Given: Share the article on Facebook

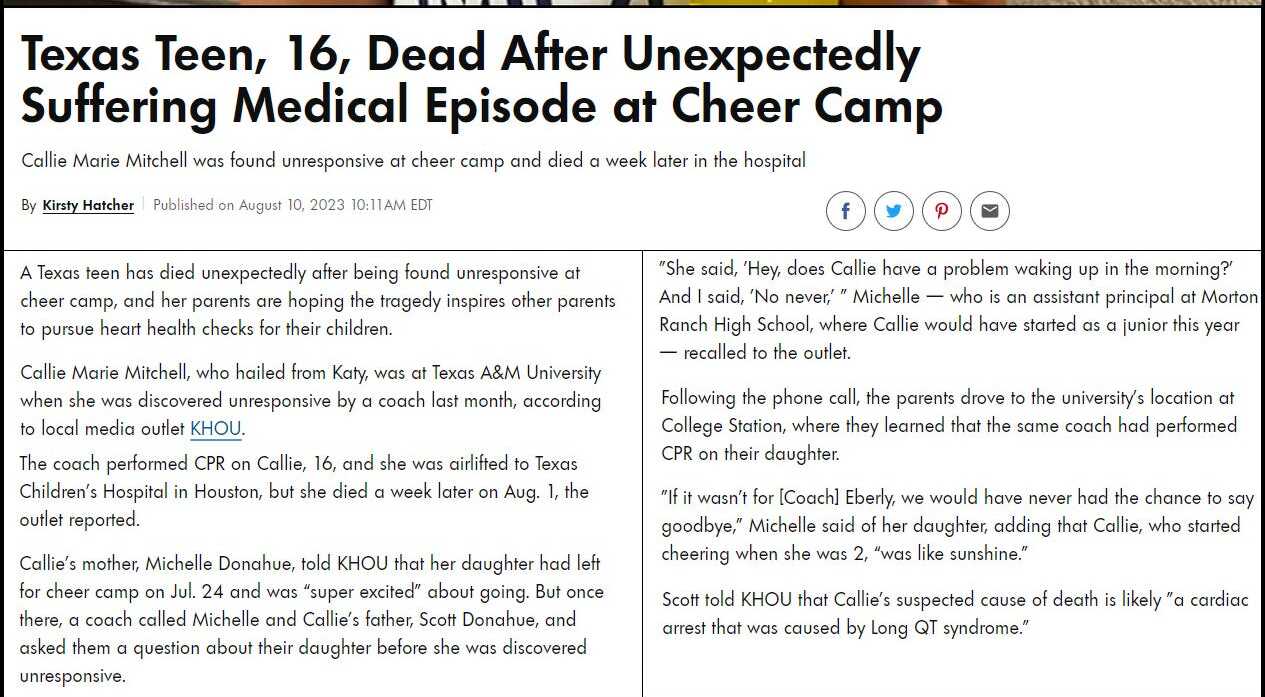Looking at the screenshot, I should [845, 211].
